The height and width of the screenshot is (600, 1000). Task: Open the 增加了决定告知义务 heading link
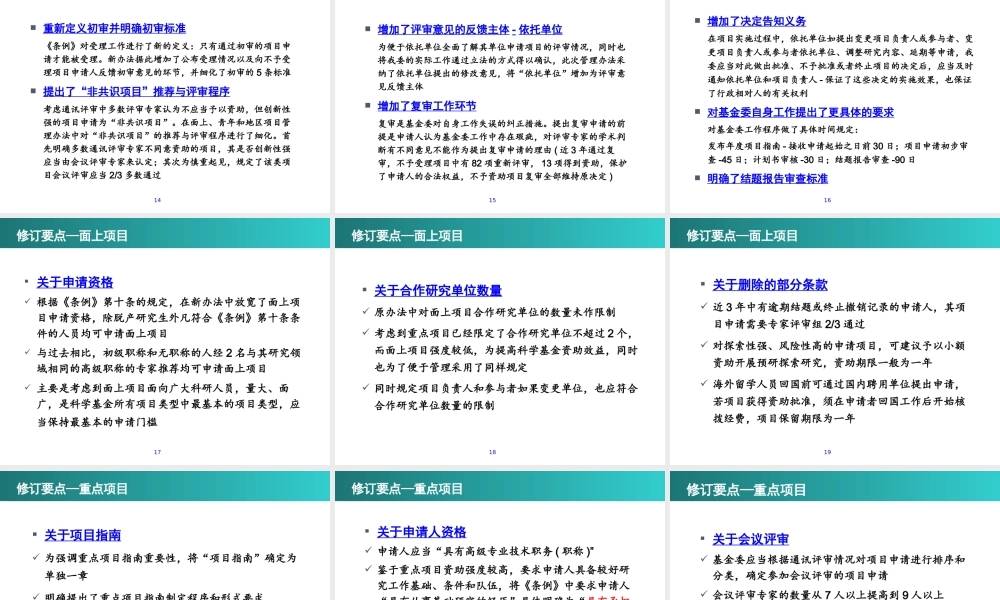pyautogui.click(x=756, y=22)
